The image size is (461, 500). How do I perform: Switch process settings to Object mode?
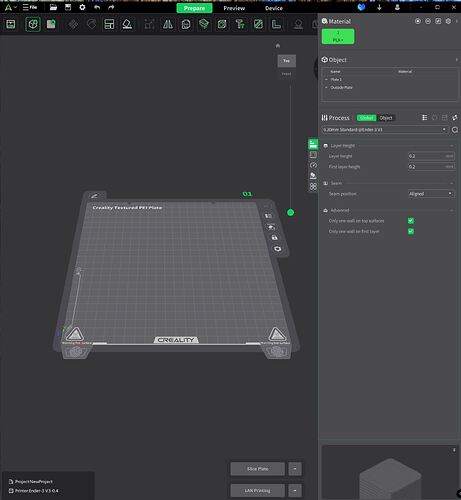tap(386, 118)
